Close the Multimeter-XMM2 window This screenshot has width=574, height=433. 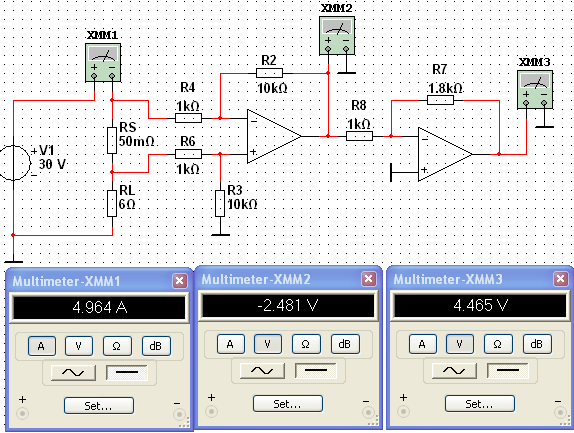(x=369, y=279)
